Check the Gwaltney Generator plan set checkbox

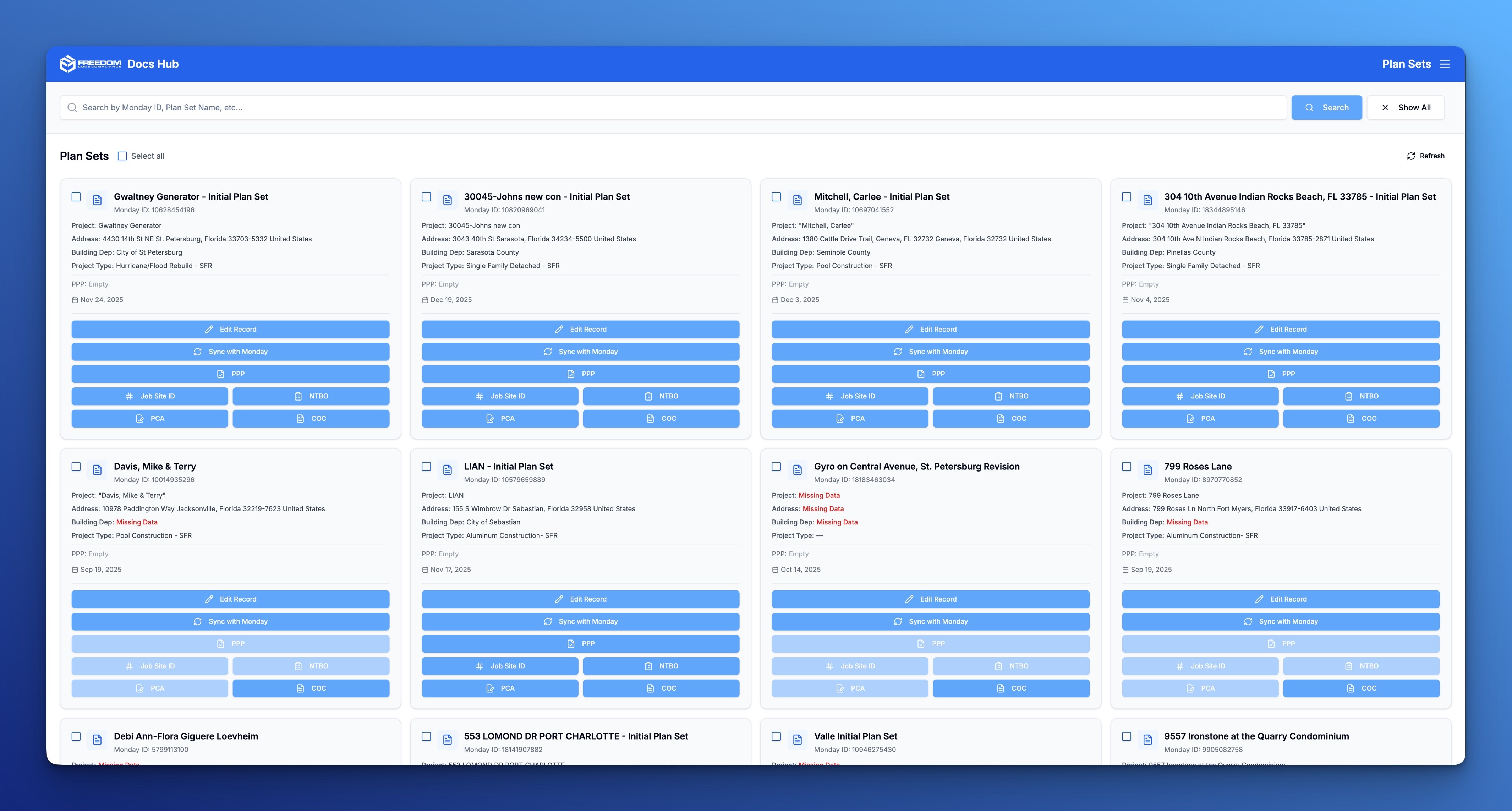[76, 197]
